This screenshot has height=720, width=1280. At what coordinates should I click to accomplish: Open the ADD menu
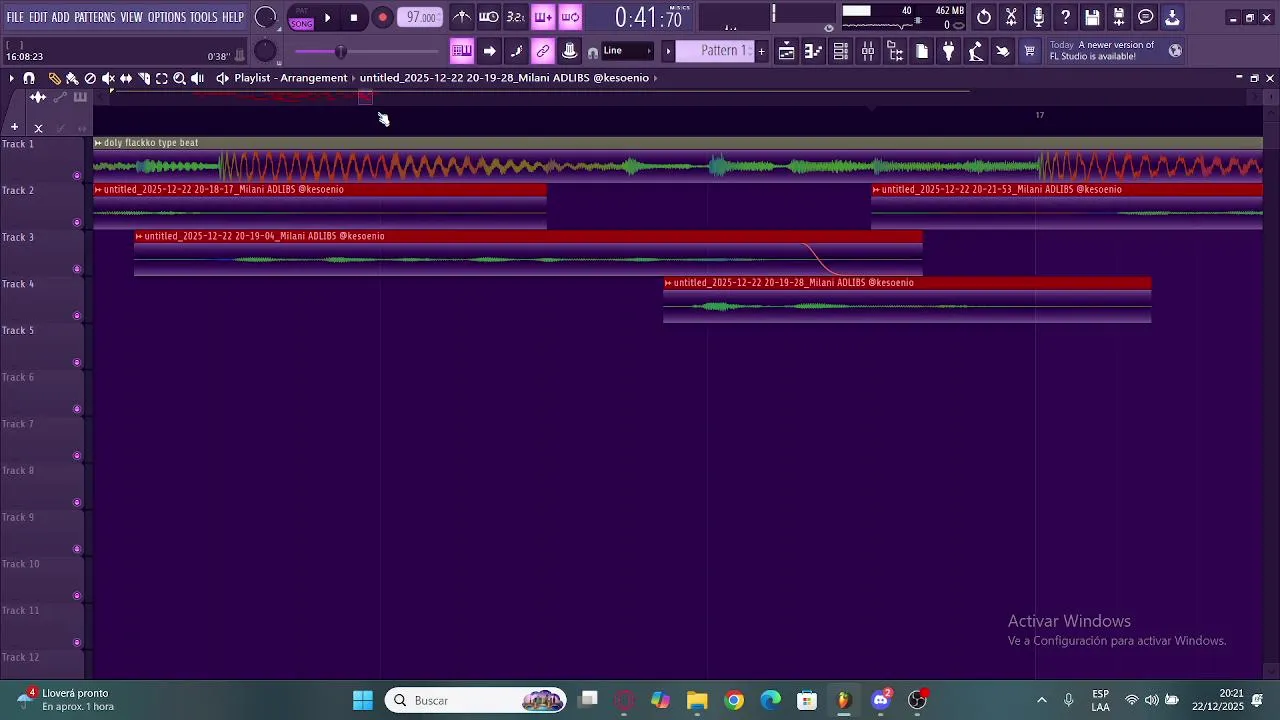tap(61, 17)
